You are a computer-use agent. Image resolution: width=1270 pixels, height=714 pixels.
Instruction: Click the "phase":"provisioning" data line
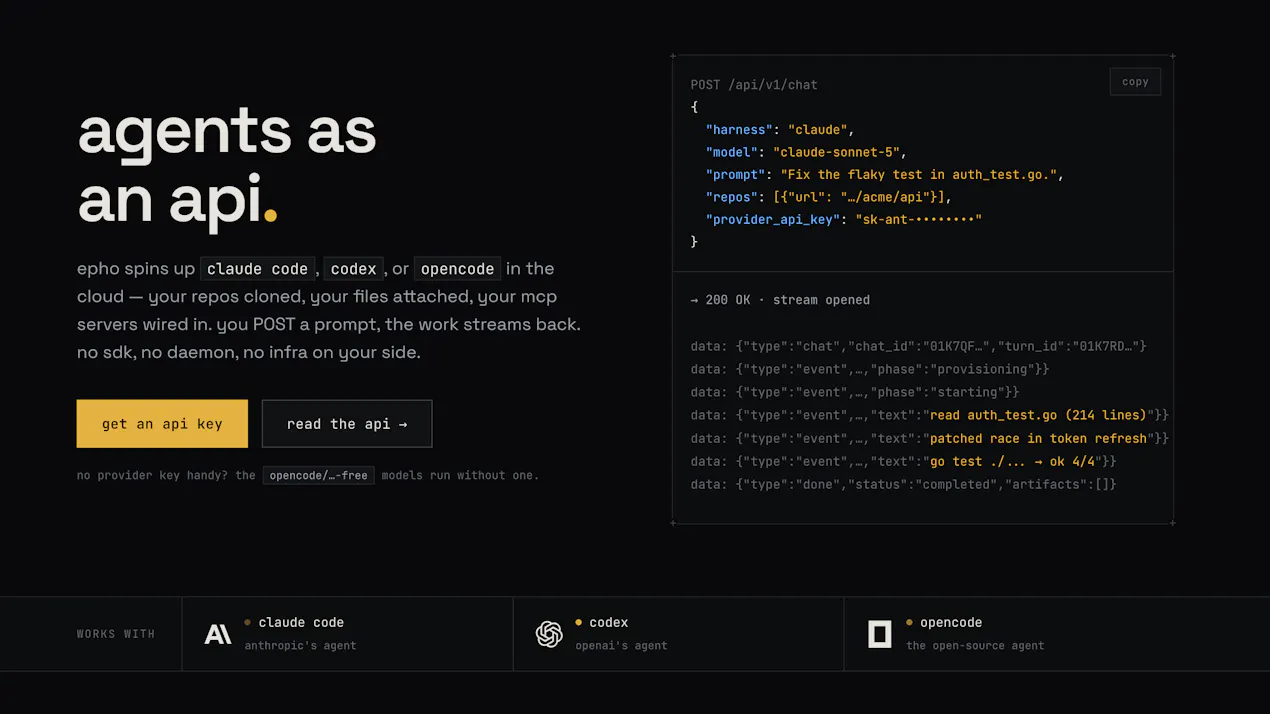(x=869, y=369)
